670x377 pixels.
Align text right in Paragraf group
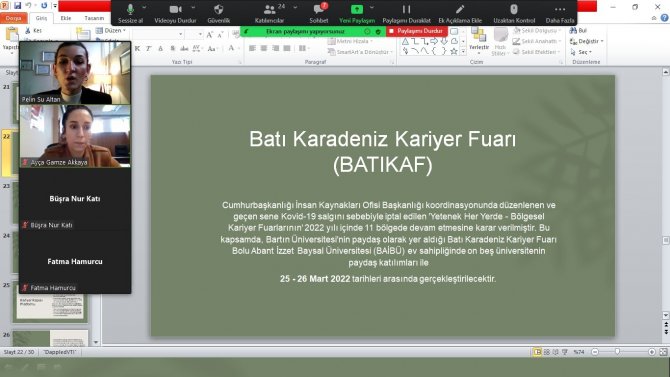click(x=276, y=48)
